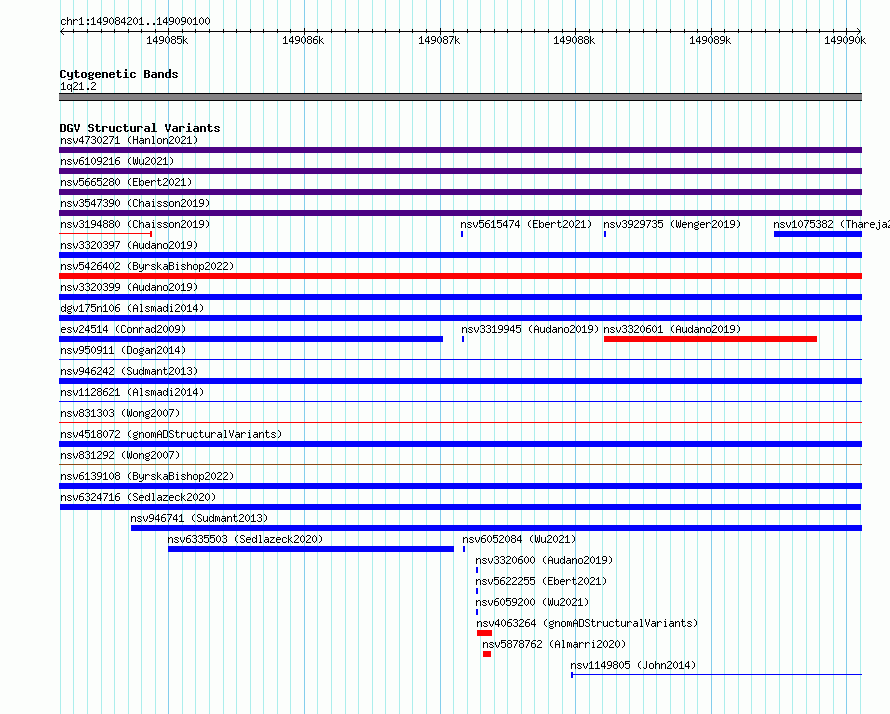Select the red nsv5426402 variant bar
The height and width of the screenshot is (714, 890).
[x=460, y=276]
